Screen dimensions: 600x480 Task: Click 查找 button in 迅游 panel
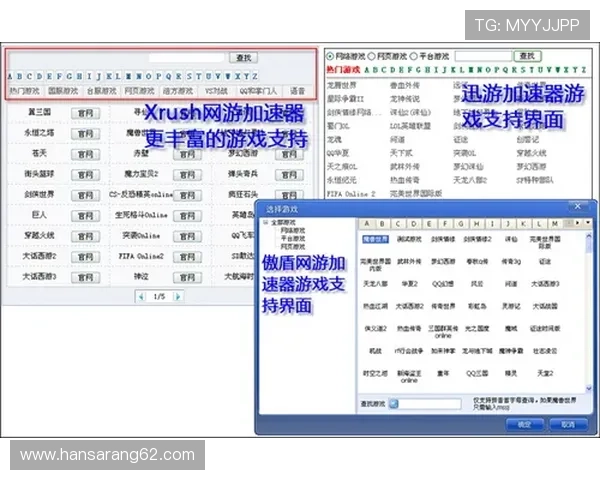coord(527,56)
